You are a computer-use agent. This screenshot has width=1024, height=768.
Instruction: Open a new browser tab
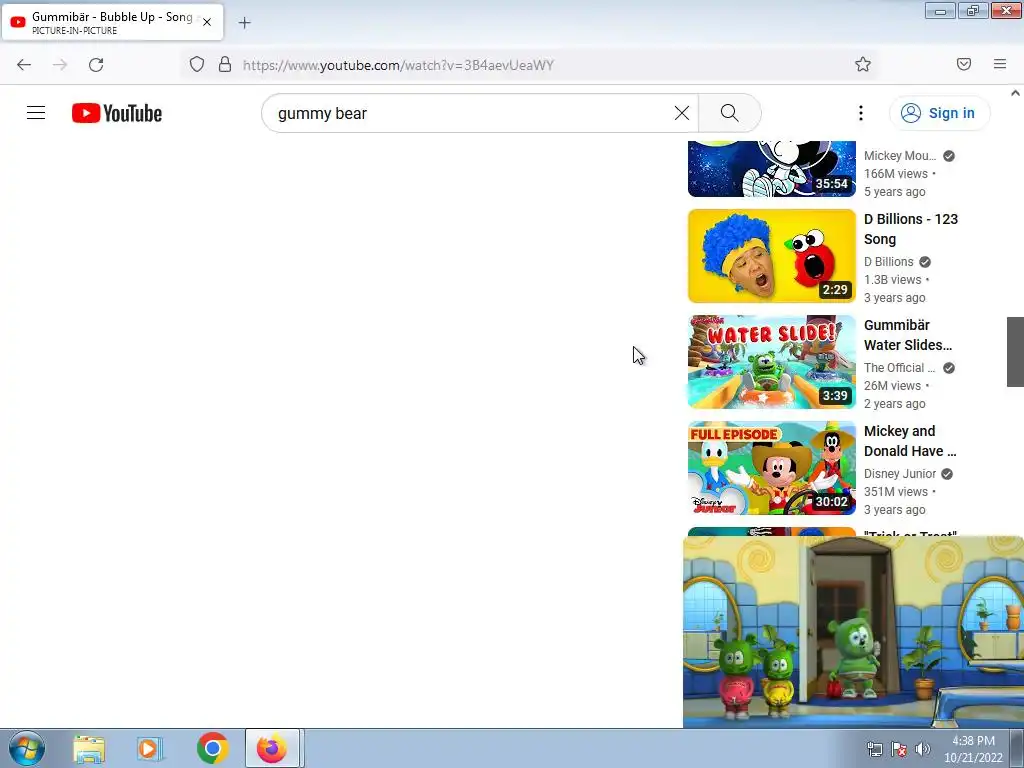[244, 23]
